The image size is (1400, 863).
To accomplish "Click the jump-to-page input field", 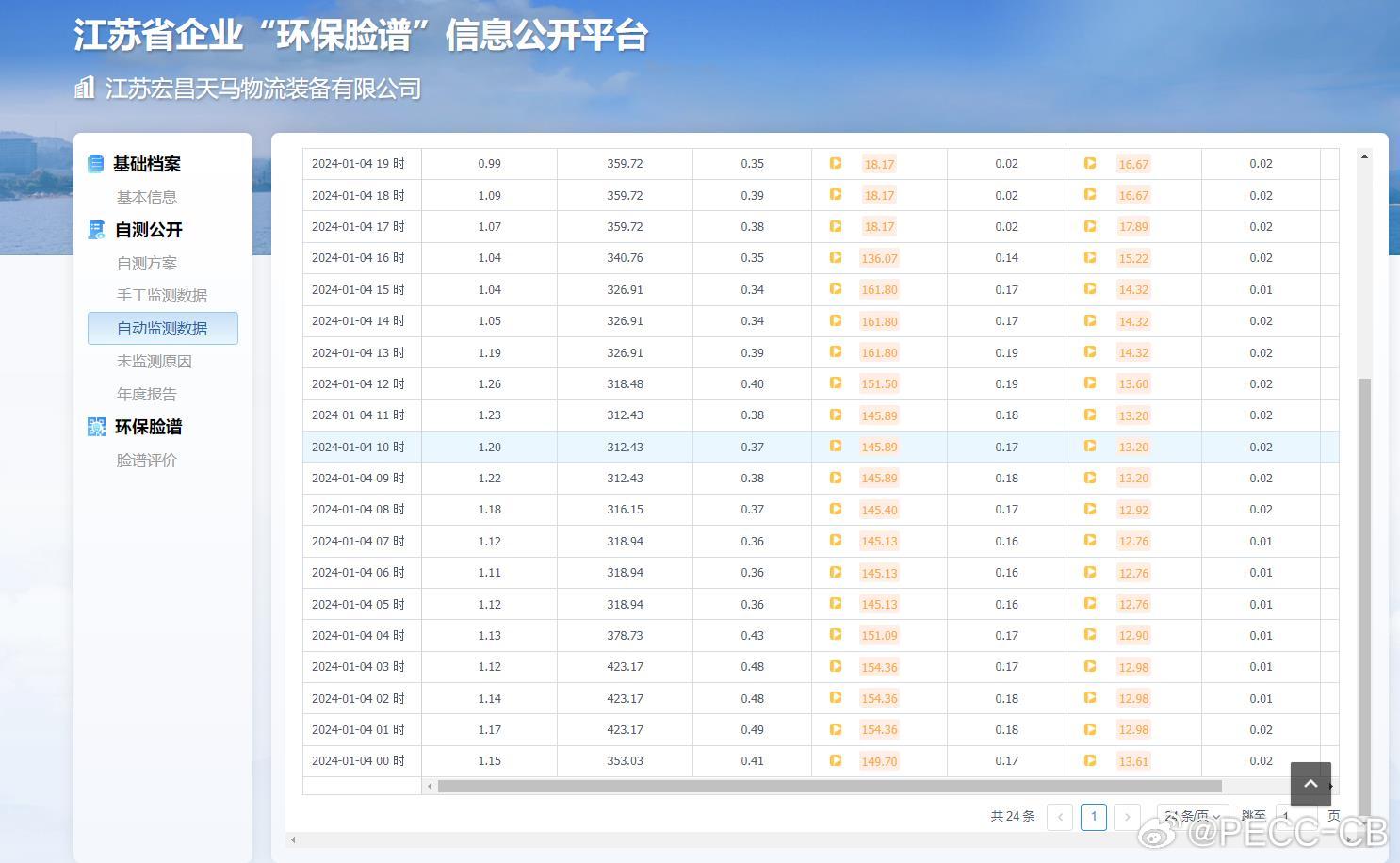I will coord(1296,816).
